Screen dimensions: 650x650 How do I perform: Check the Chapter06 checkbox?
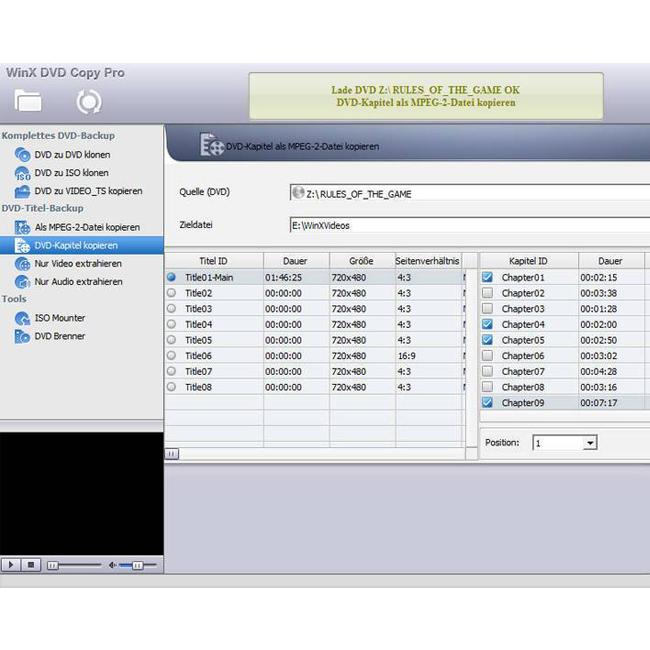(487, 356)
